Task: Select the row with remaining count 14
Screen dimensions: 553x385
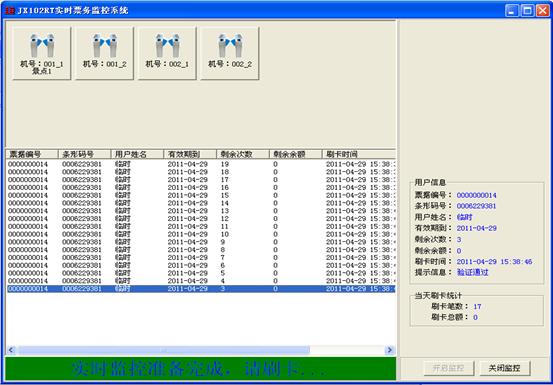Action: [x=201, y=203]
